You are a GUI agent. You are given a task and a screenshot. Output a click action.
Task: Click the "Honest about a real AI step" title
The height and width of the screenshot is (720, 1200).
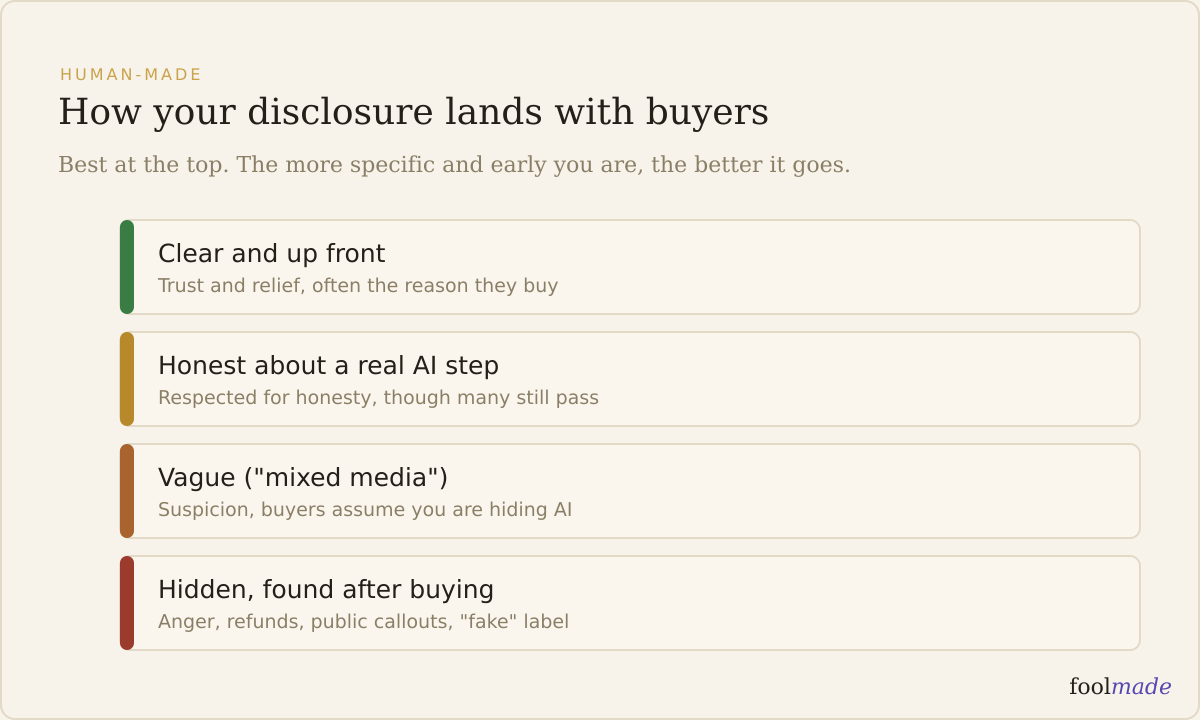coord(328,366)
